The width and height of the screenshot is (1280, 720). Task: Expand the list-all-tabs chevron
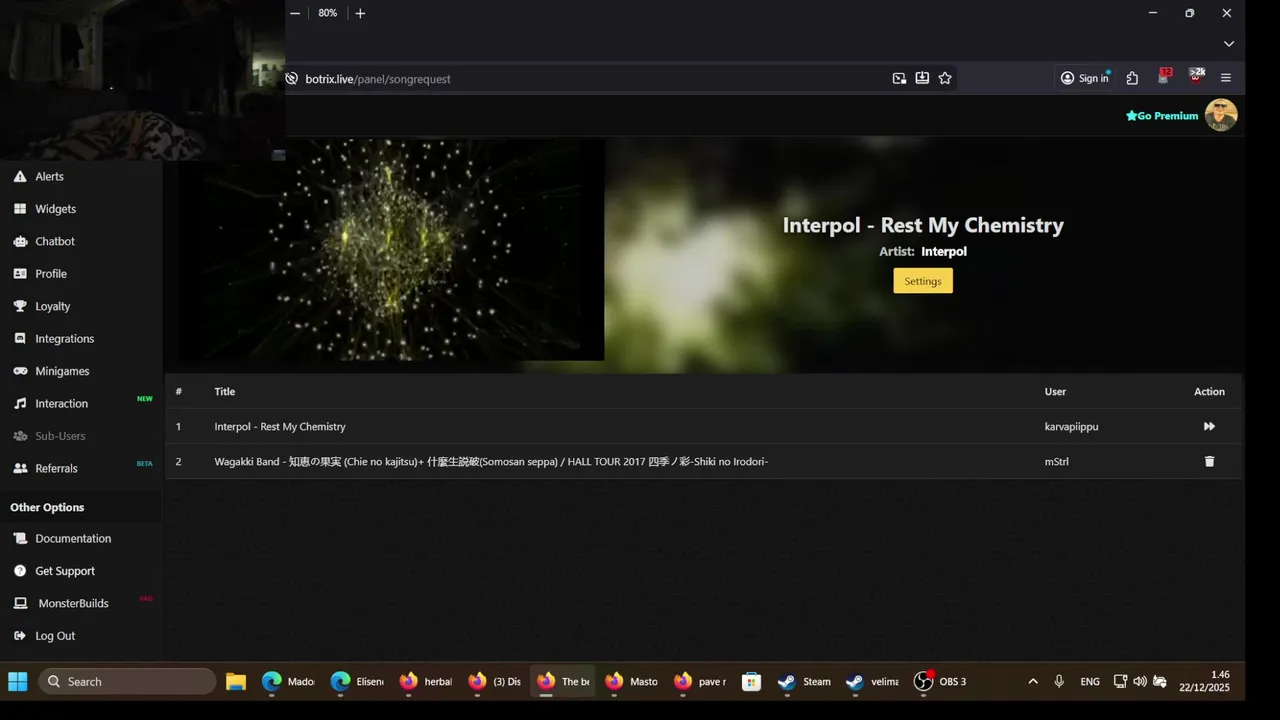(1229, 44)
